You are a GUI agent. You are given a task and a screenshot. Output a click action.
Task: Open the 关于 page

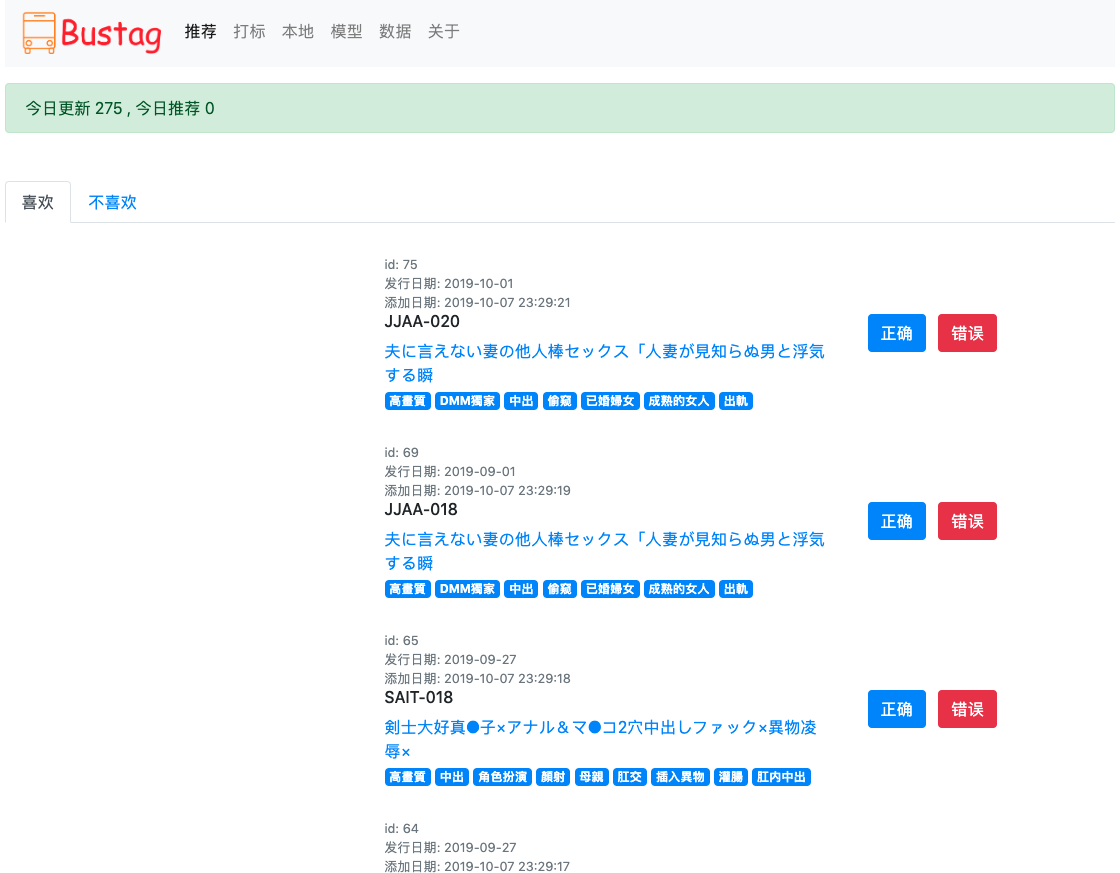[x=443, y=31]
